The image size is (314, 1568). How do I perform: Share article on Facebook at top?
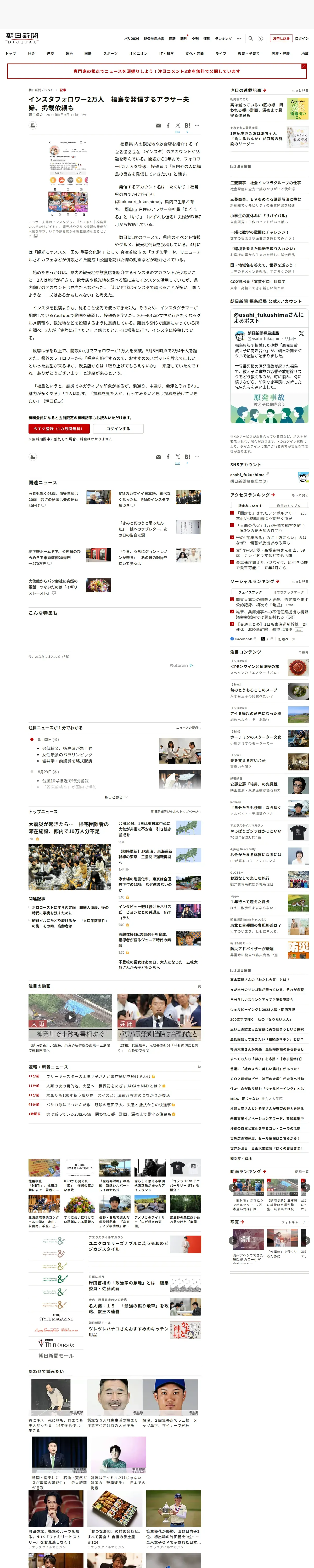point(168,125)
